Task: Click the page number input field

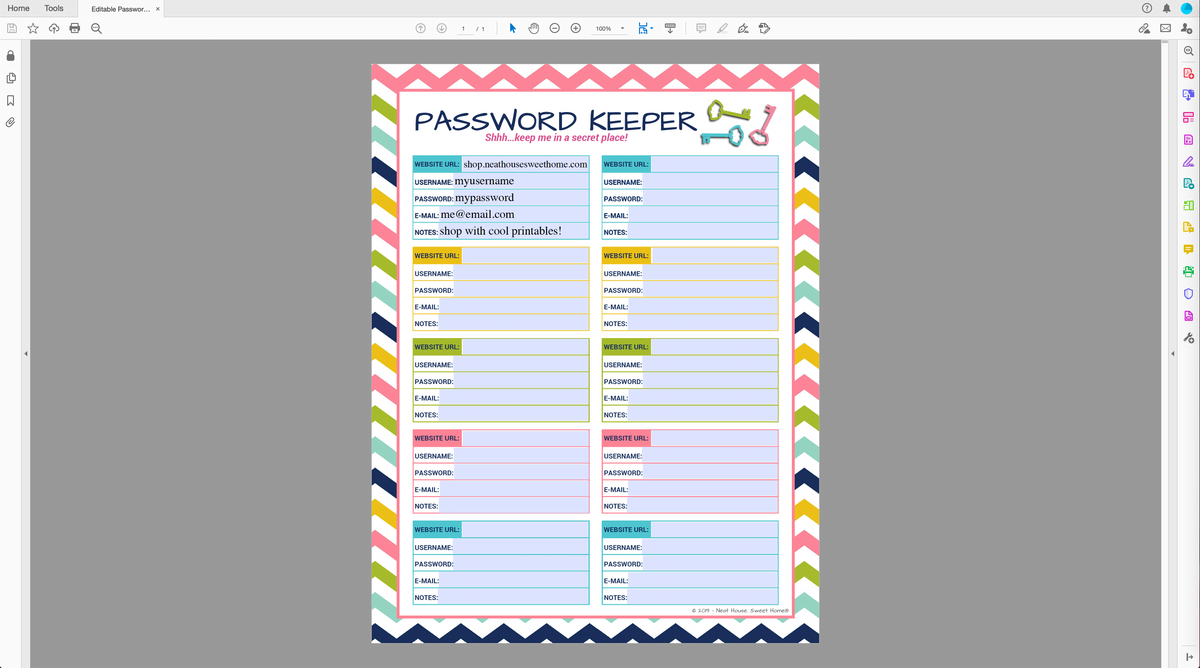Action: click(x=463, y=28)
